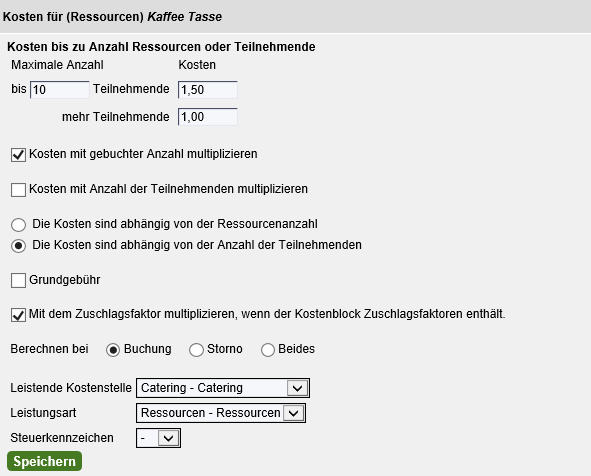
Task: Click the arrow of Catering - Catering combo box
Action: pyautogui.click(x=297, y=388)
